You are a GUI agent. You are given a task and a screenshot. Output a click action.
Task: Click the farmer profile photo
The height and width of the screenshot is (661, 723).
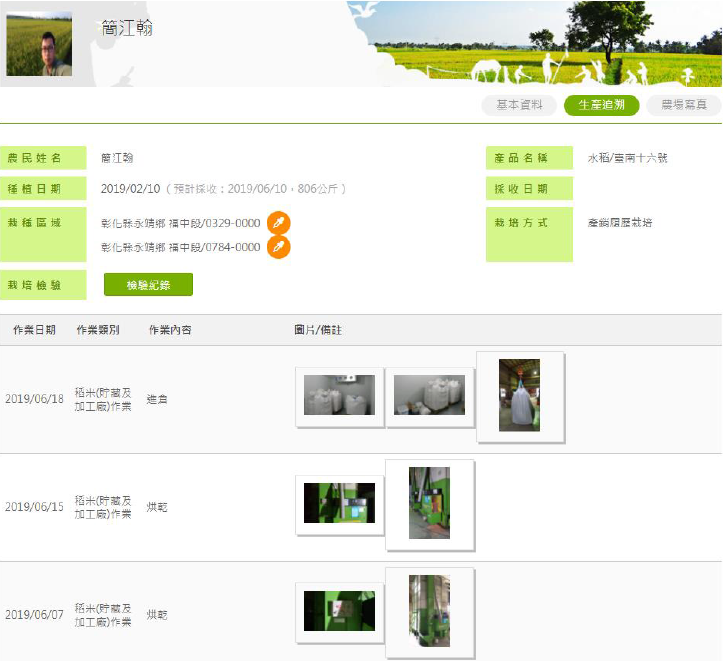[x=39, y=43]
